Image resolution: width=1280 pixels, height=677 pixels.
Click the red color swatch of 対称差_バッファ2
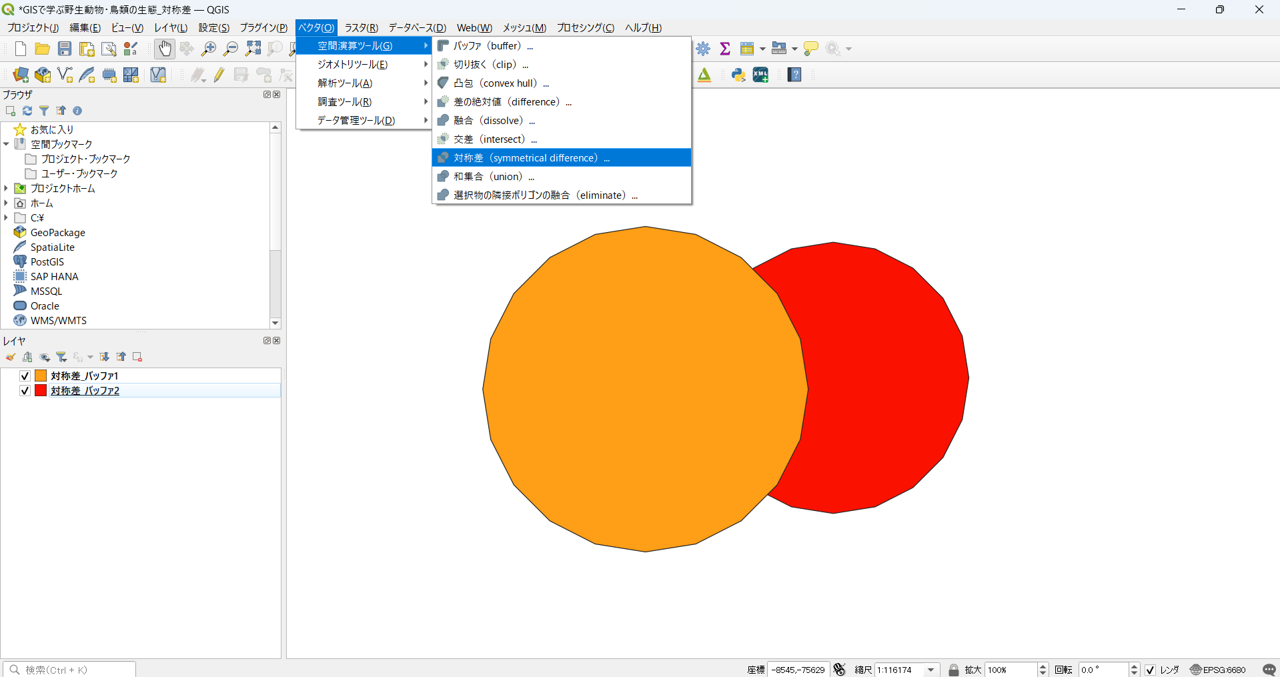pyautogui.click(x=41, y=390)
